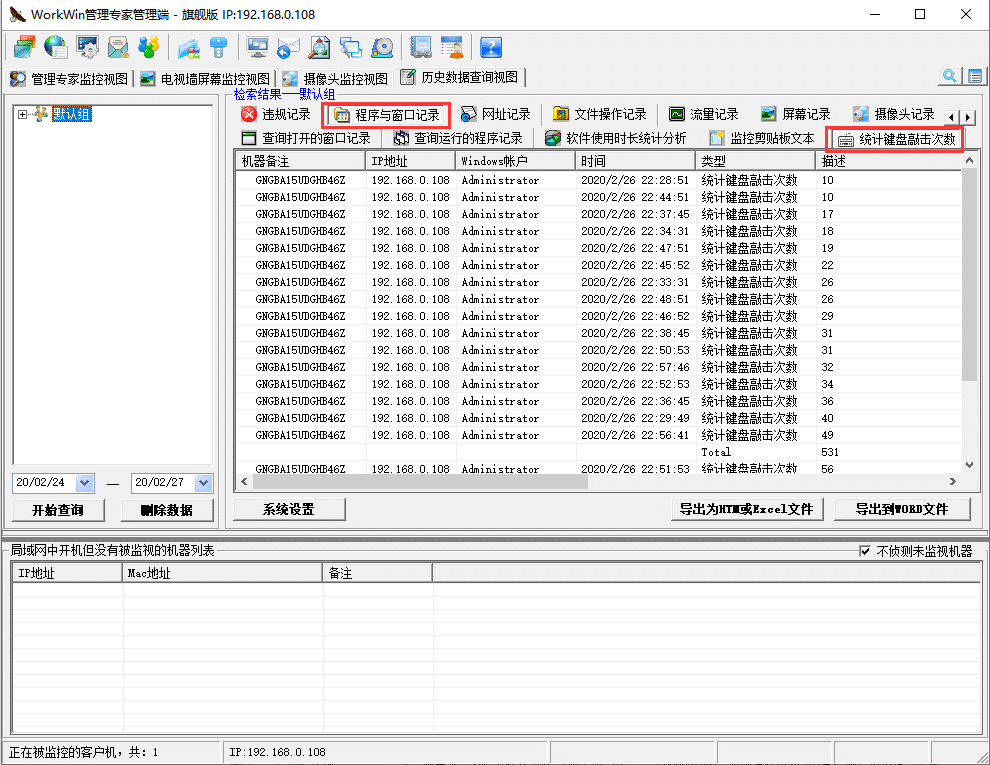Switch to 摄像头监控视图 tab

[x=335, y=79]
